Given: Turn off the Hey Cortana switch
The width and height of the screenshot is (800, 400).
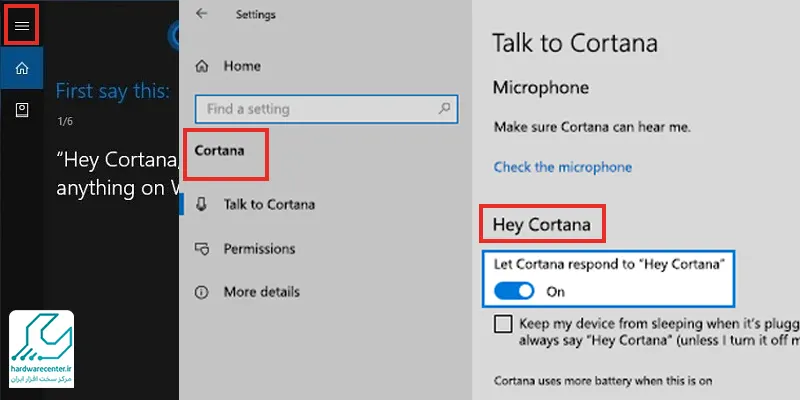Looking at the screenshot, I should tap(514, 291).
